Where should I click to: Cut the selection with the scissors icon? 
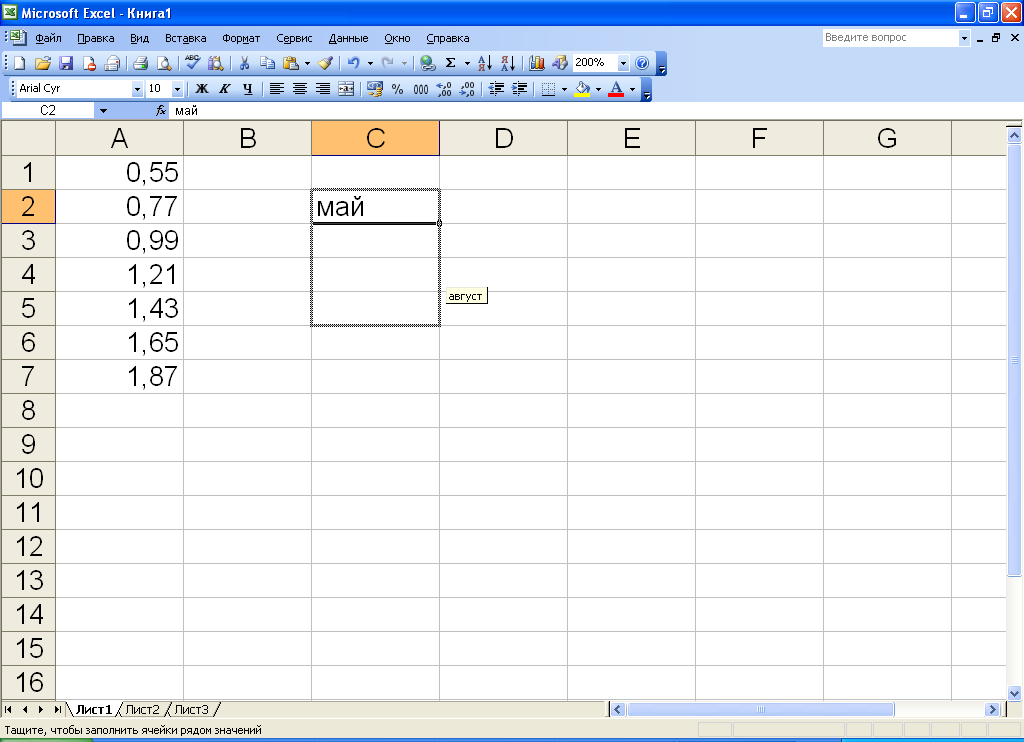tap(244, 63)
